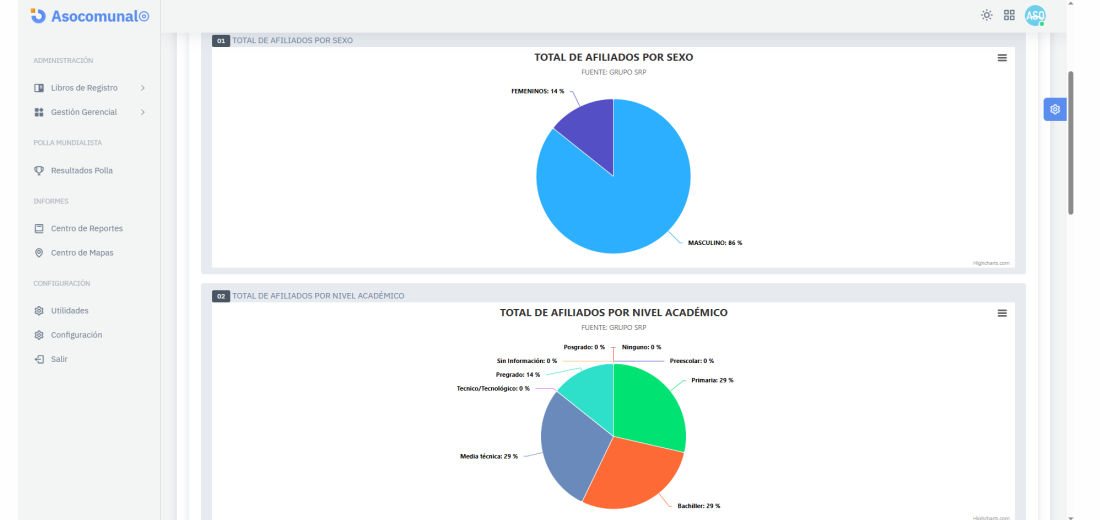Click the Resultados Polla trophy icon
The image size is (1100, 520).
tap(39, 171)
